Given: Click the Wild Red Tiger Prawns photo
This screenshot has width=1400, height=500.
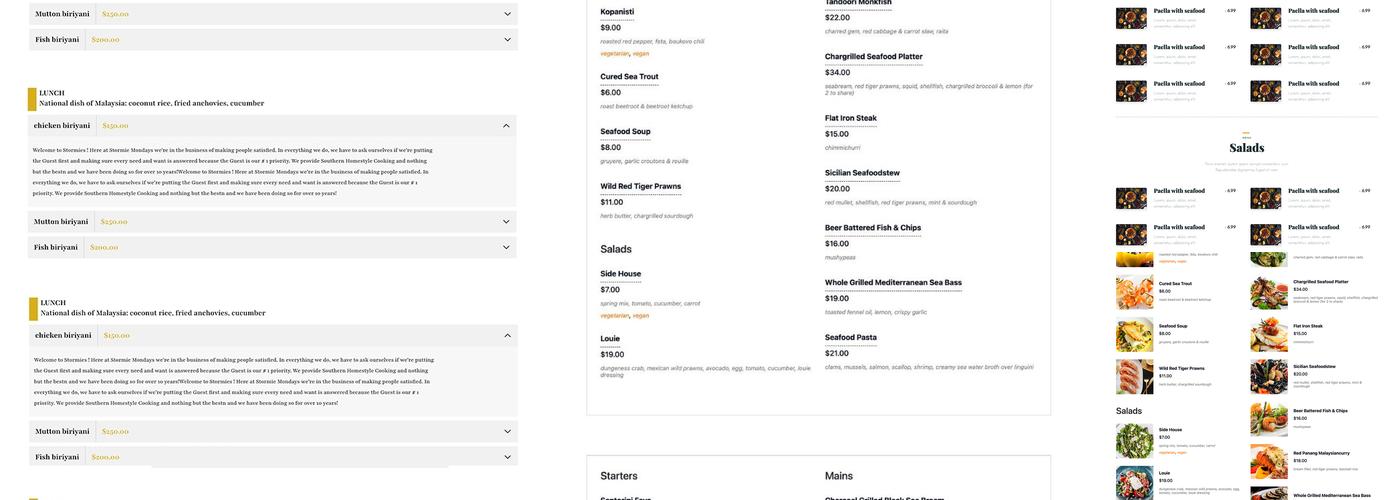Looking at the screenshot, I should [x=1134, y=376].
